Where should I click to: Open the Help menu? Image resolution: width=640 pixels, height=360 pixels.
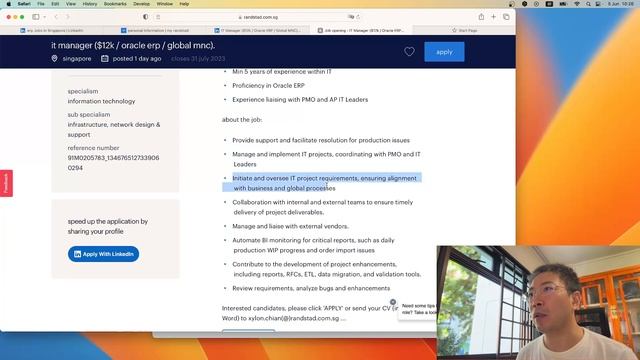(x=184, y=4)
